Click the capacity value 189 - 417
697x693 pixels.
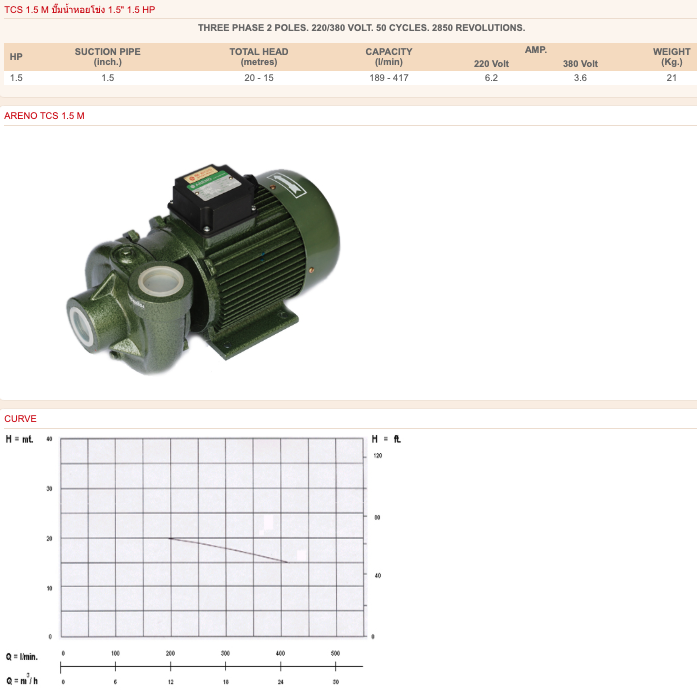click(x=389, y=78)
